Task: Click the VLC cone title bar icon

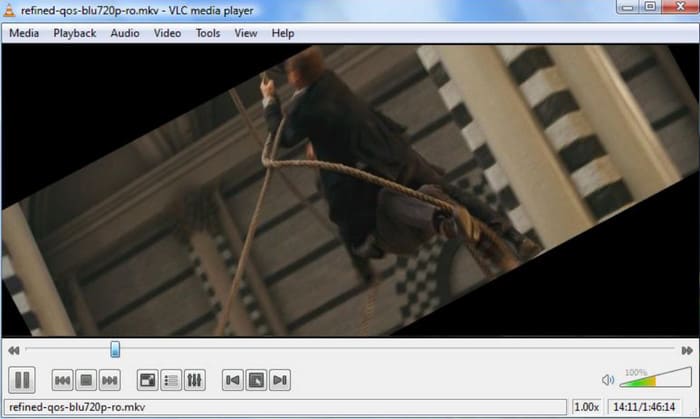Action: 9,10
